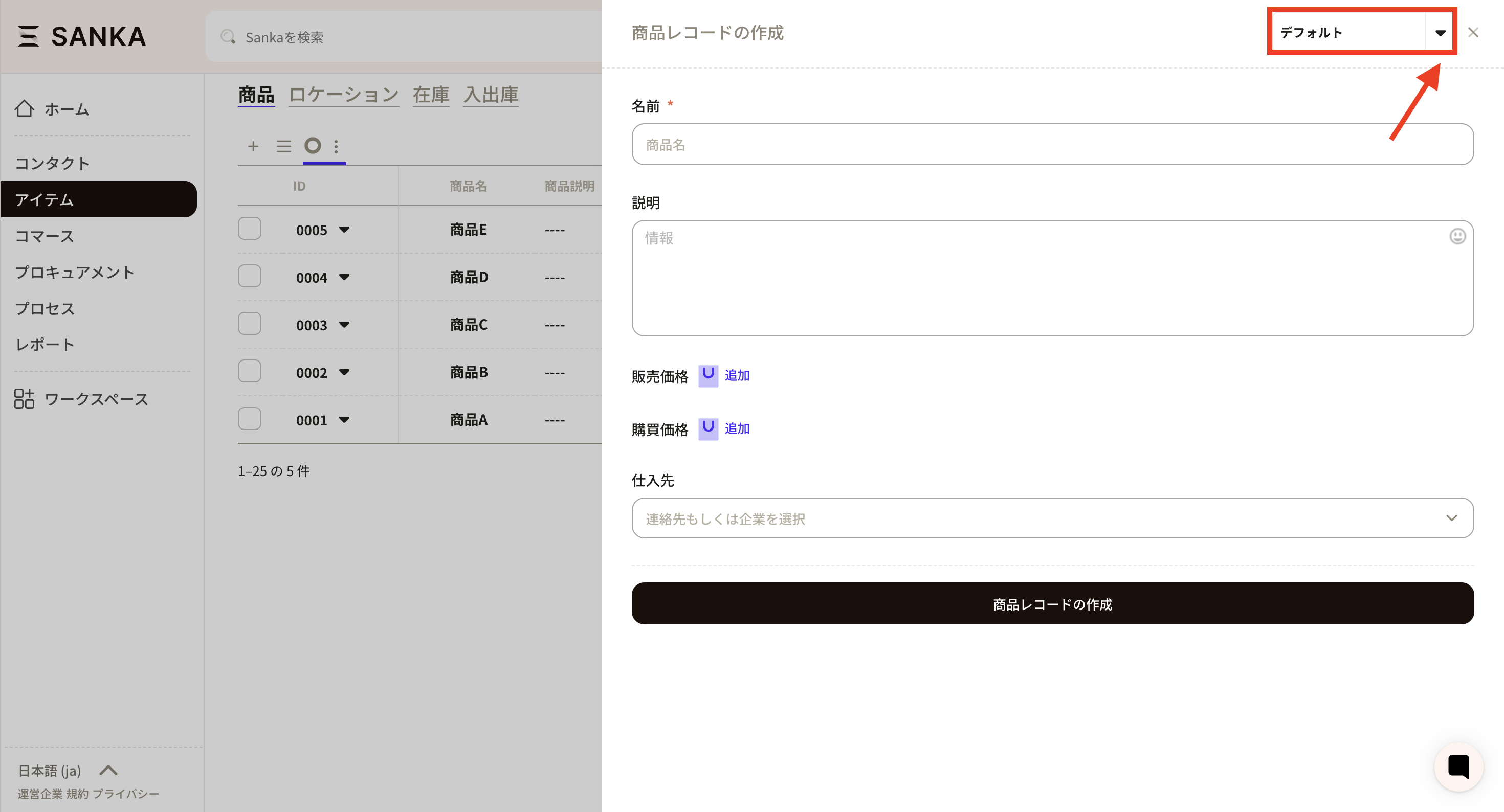The height and width of the screenshot is (812, 1504).
Task: Click 追加 link next to 販売価格
Action: [x=737, y=375]
